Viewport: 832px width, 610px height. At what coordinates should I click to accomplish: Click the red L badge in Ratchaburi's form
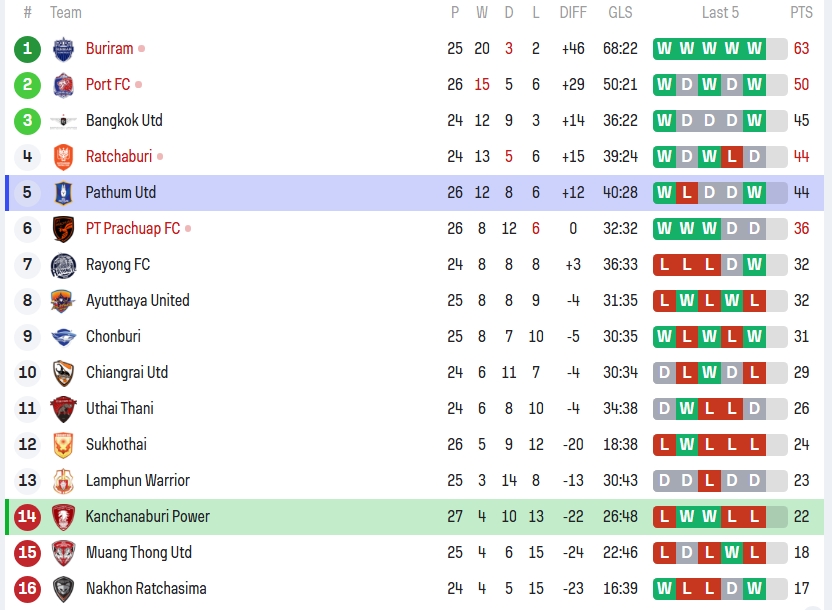[x=732, y=157]
